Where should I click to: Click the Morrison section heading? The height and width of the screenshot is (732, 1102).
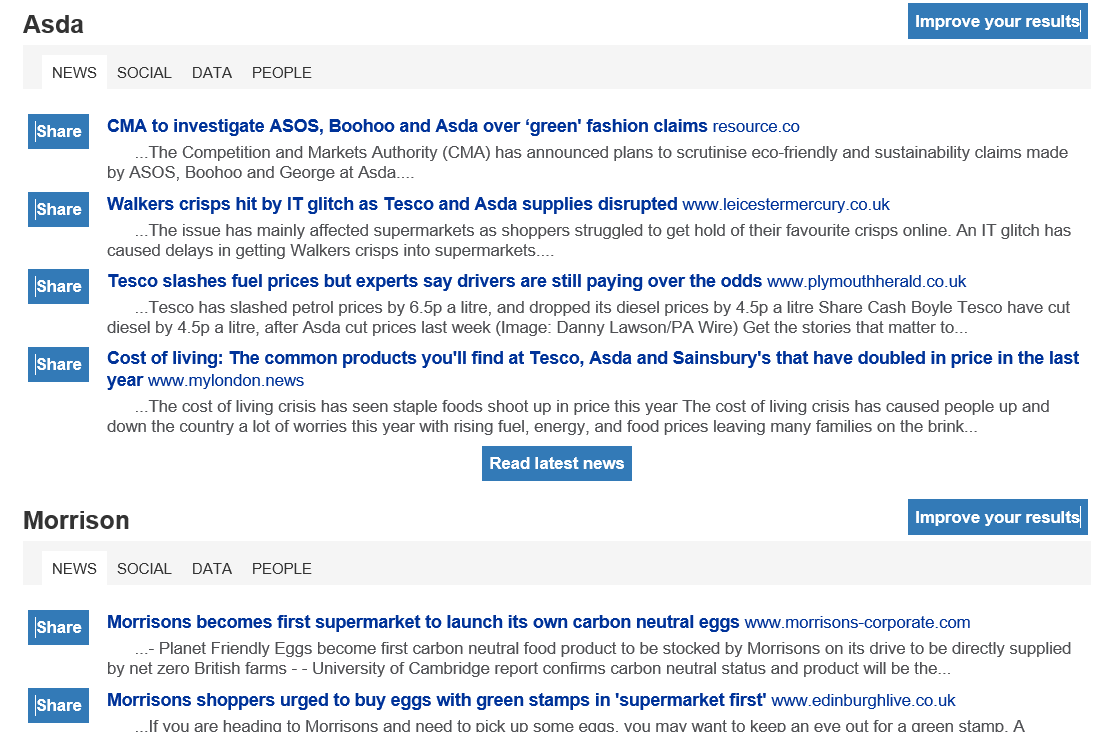click(77, 521)
